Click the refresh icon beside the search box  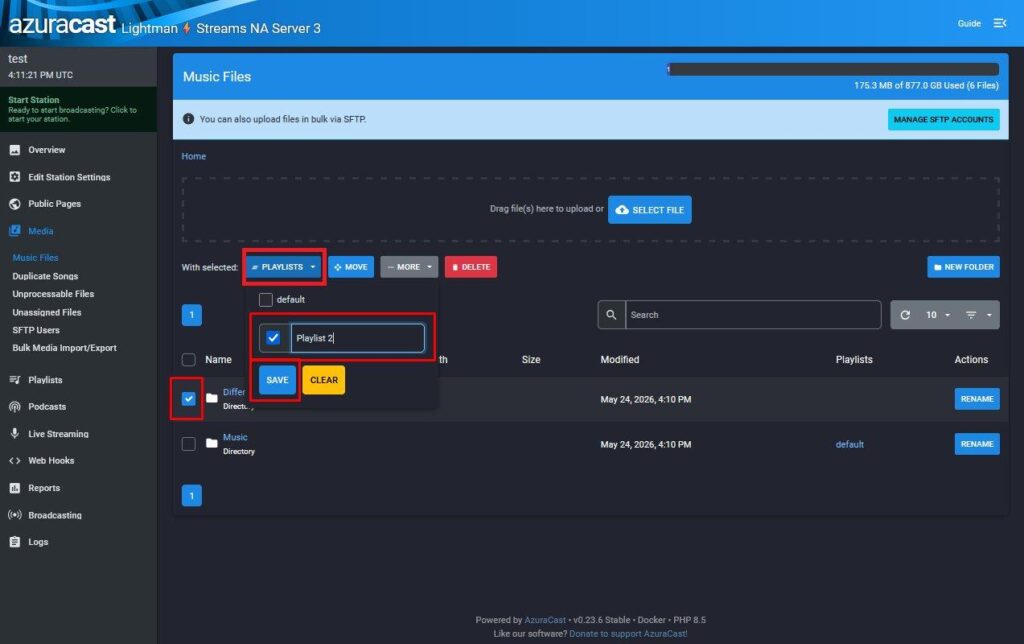(x=905, y=315)
